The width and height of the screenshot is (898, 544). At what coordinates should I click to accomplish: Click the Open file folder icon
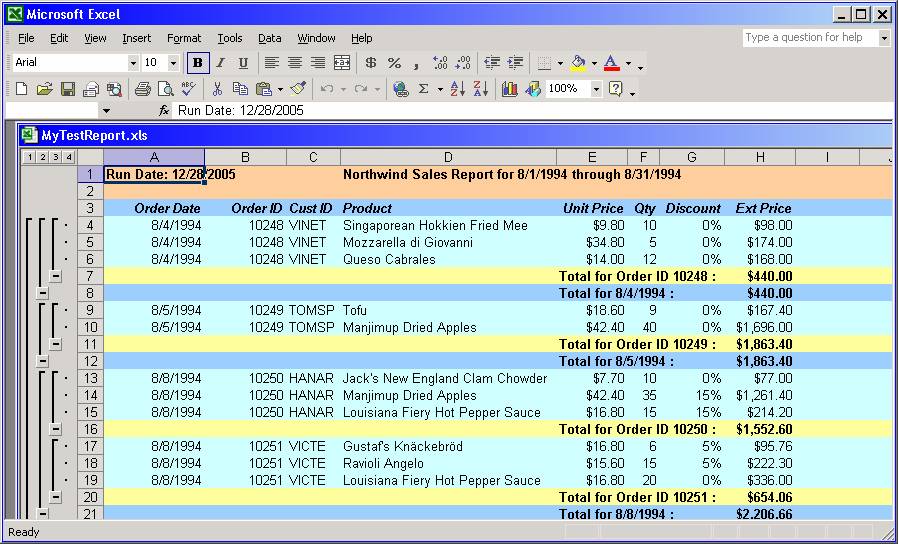pyautogui.click(x=44, y=89)
